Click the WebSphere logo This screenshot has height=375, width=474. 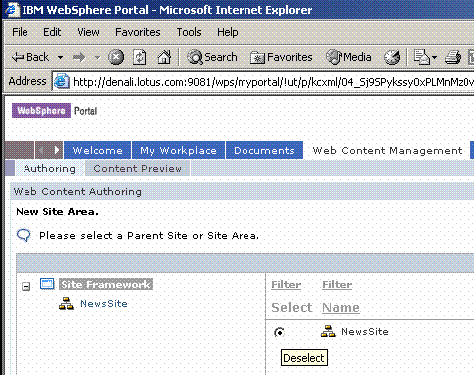pos(41,110)
